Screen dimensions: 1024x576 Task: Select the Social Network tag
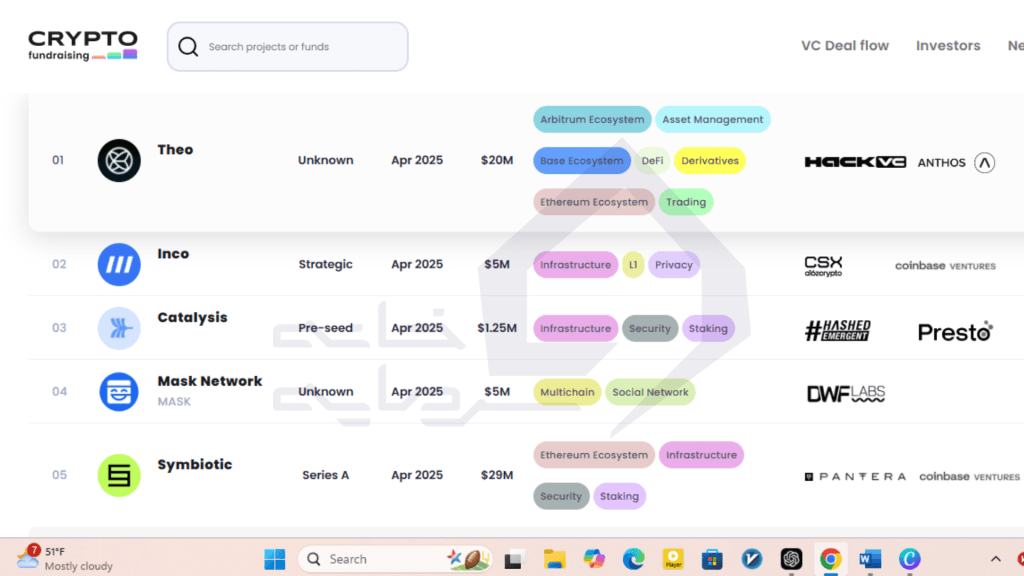click(650, 392)
